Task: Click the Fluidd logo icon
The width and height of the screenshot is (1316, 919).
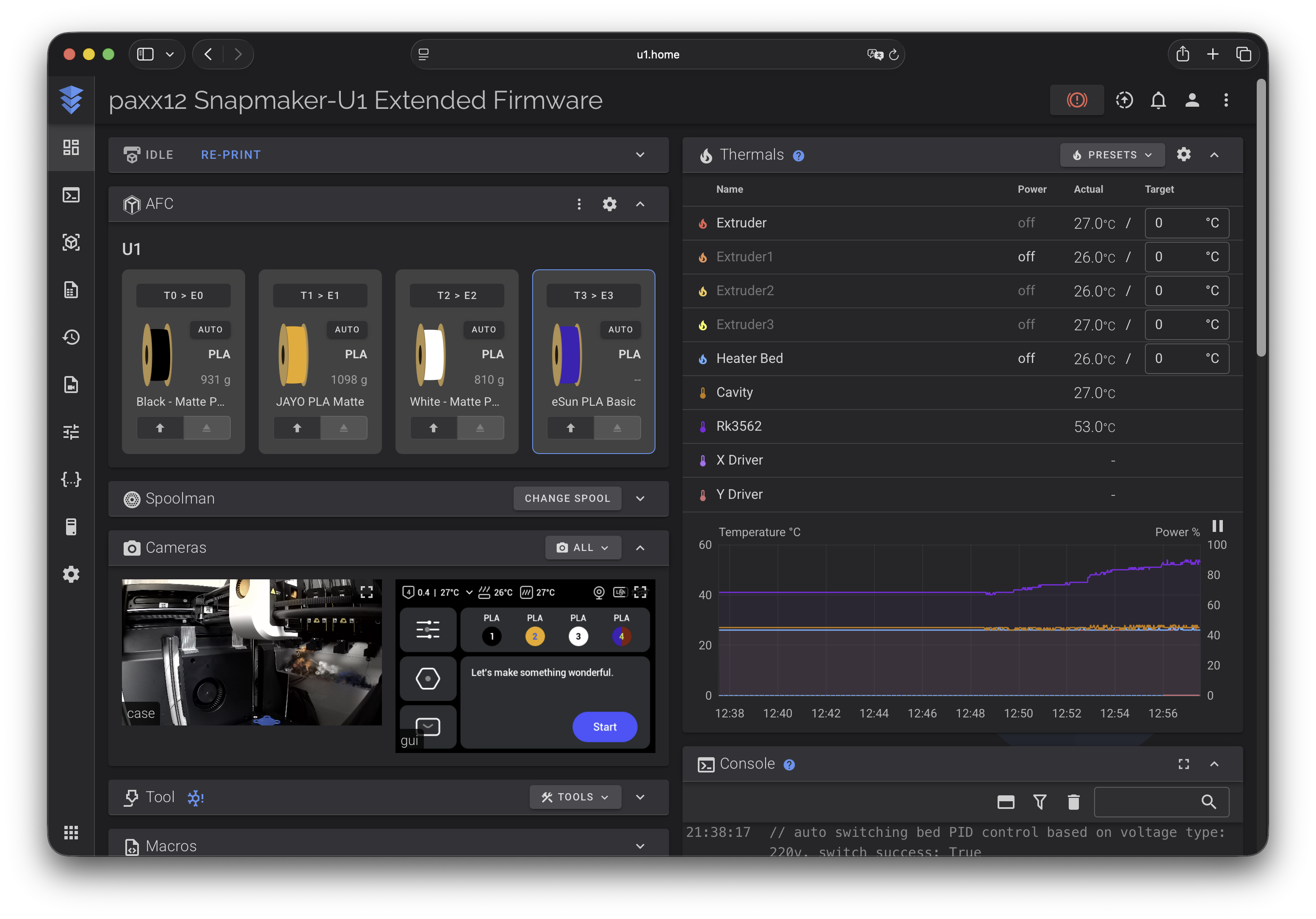Action: (71, 100)
